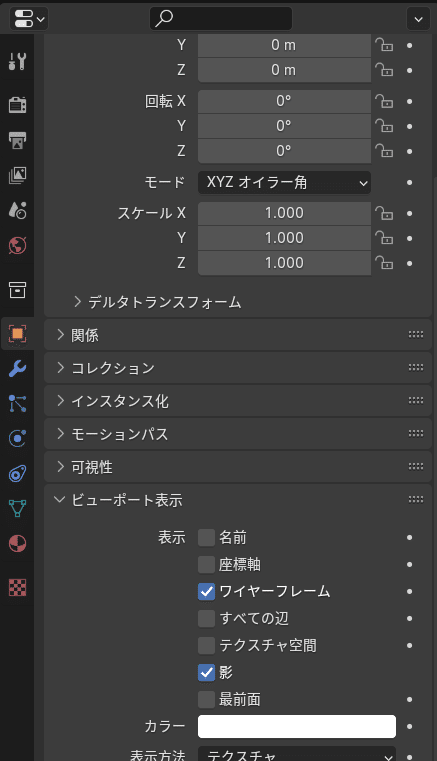Lock the location Y value
Image resolution: width=437 pixels, height=761 pixels.
pyautogui.click(x=384, y=45)
